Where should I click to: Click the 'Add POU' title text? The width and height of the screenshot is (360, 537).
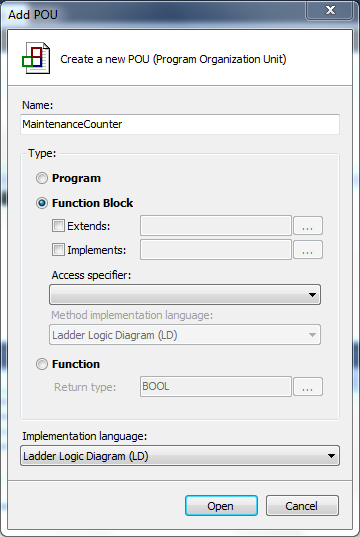tap(33, 15)
